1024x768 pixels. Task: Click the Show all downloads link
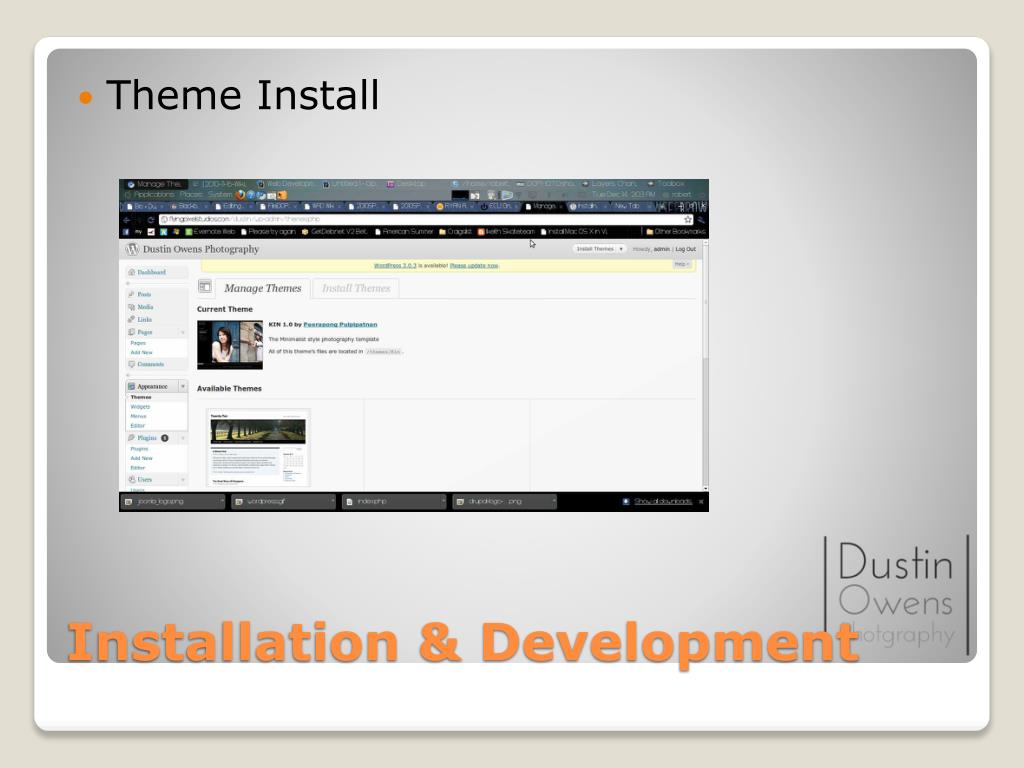663,502
